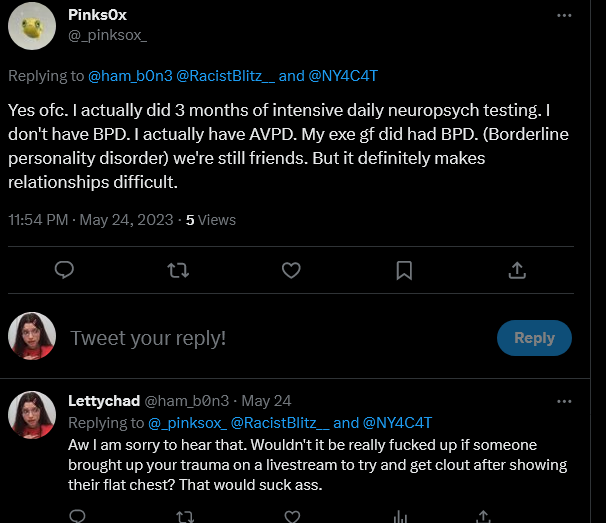Bookmark the PinksOx tweet
Screen dimensions: 606x523
point(404,270)
